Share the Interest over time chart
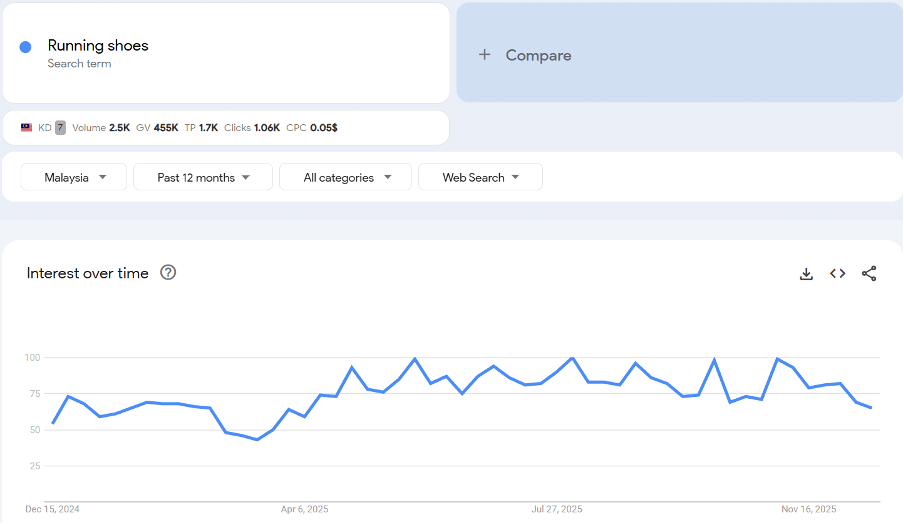This screenshot has height=524, width=904. coord(869,274)
